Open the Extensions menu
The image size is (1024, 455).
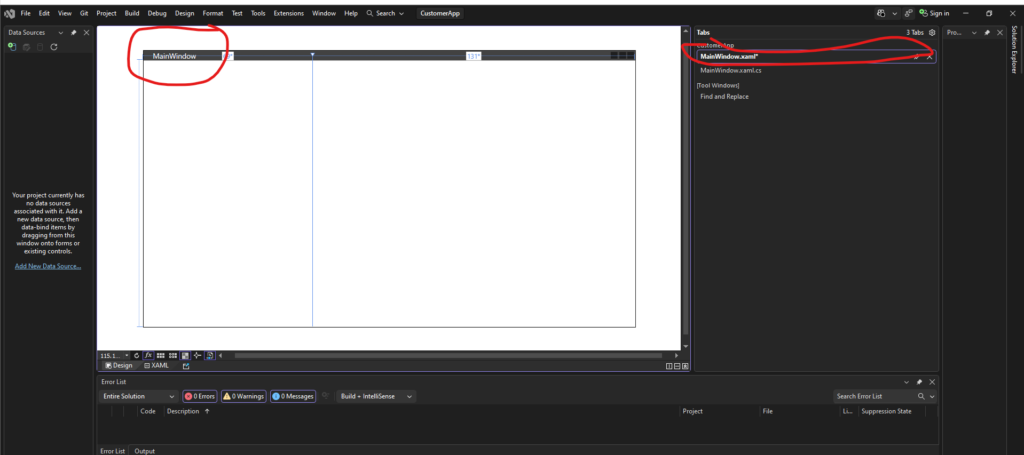pyautogui.click(x=289, y=13)
